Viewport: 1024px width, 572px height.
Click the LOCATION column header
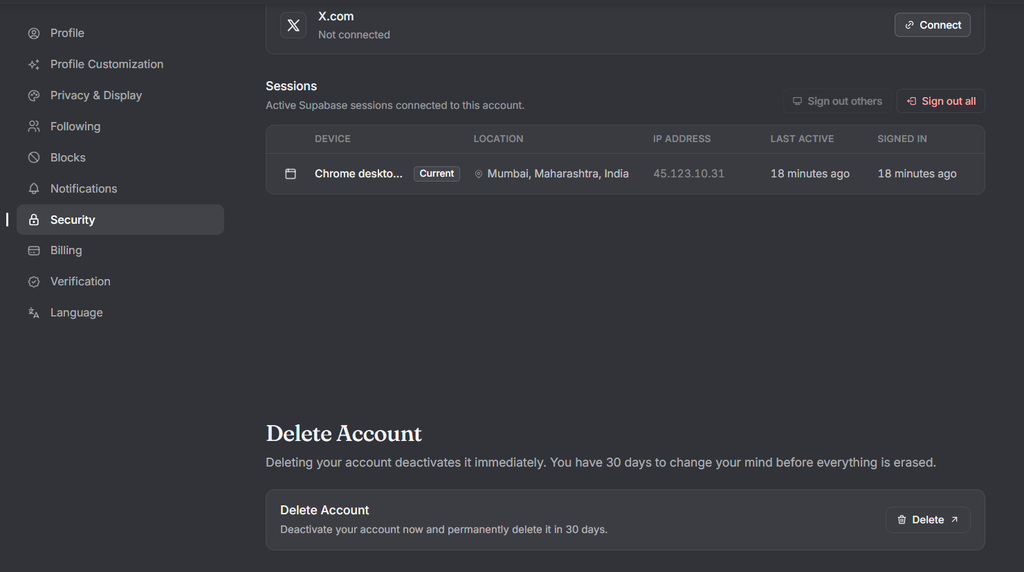[498, 139]
